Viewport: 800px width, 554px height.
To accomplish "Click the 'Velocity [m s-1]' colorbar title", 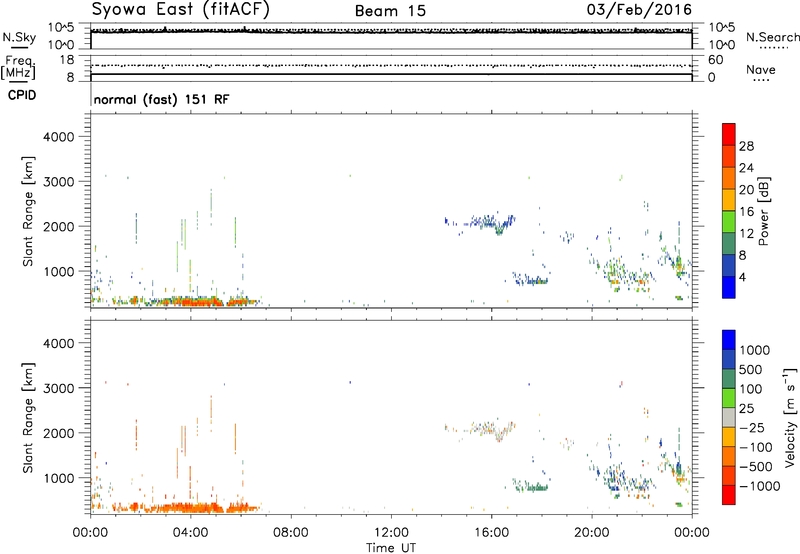I will click(790, 417).
